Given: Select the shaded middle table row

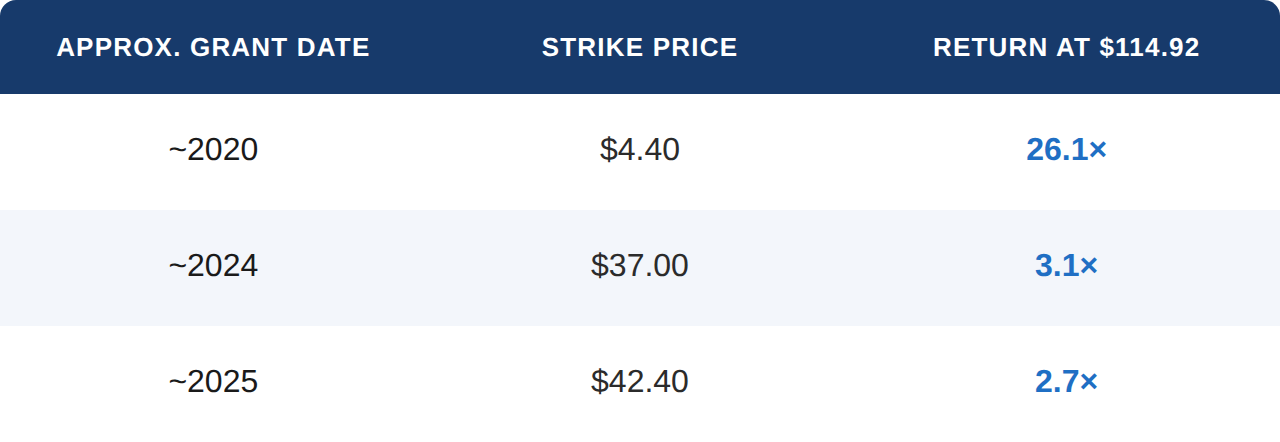Looking at the screenshot, I should click(640, 268).
